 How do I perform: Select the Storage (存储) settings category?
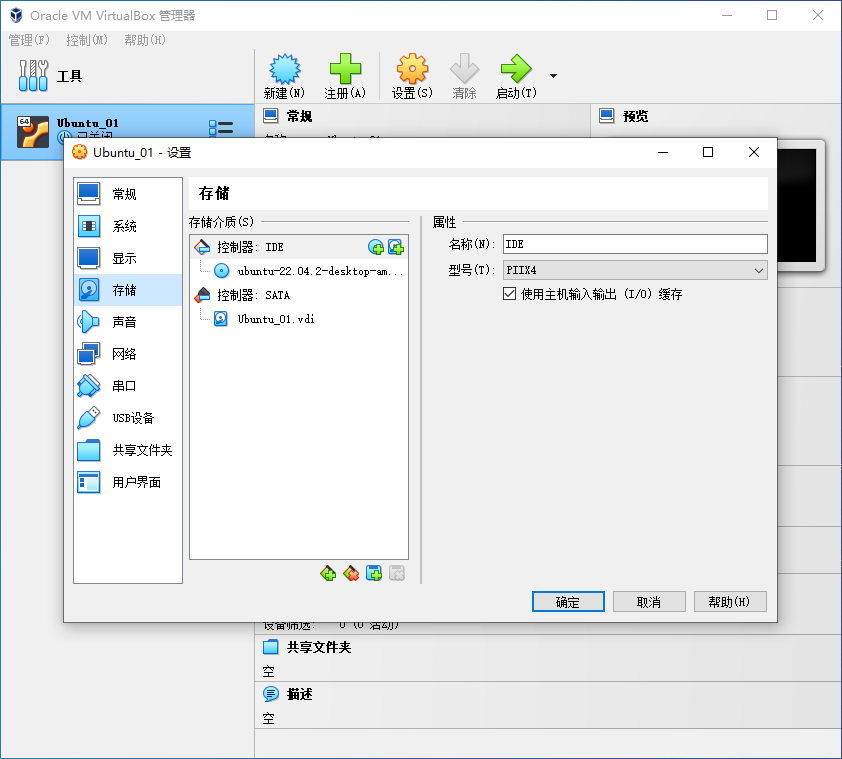[128, 290]
